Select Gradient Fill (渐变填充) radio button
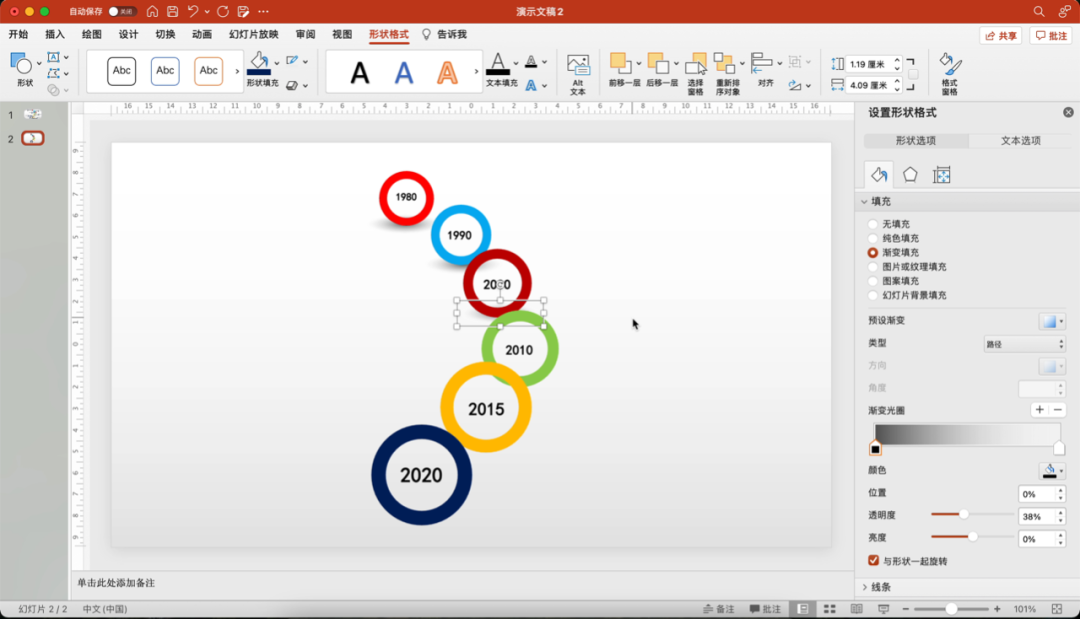Image resolution: width=1080 pixels, height=619 pixels. tap(873, 253)
